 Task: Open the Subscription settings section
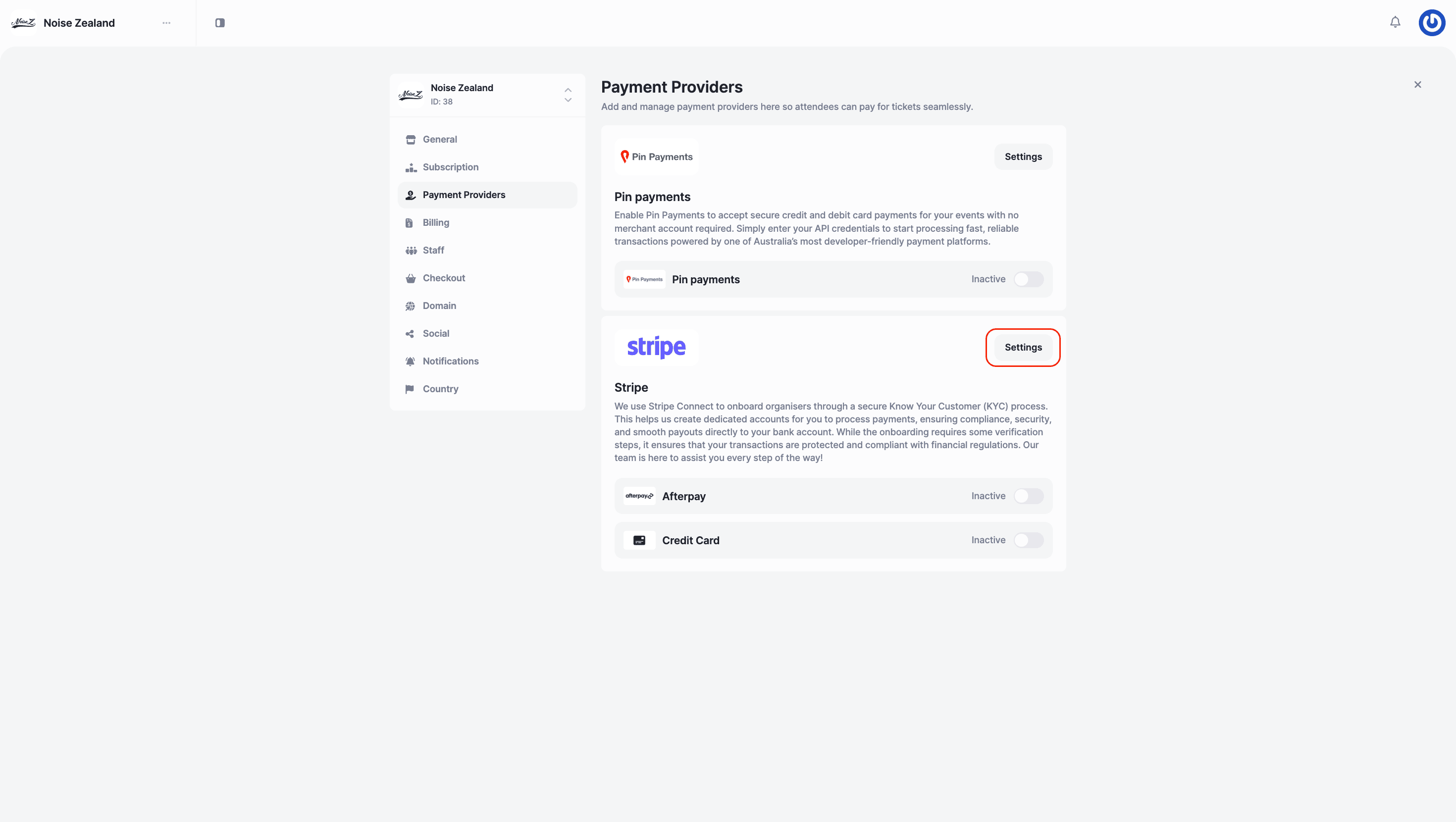(x=450, y=167)
